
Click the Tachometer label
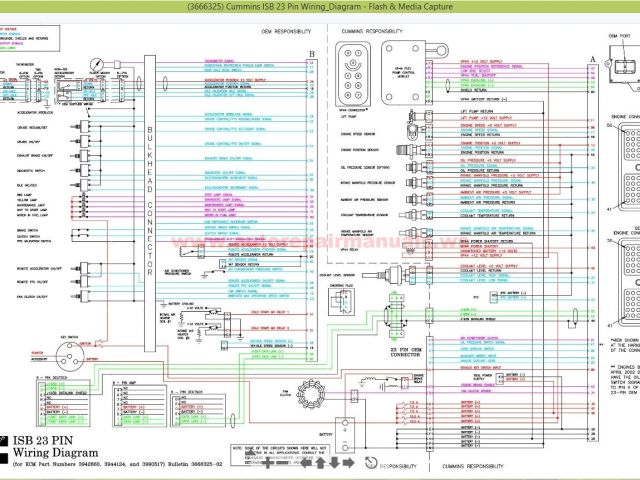click(x=29, y=62)
